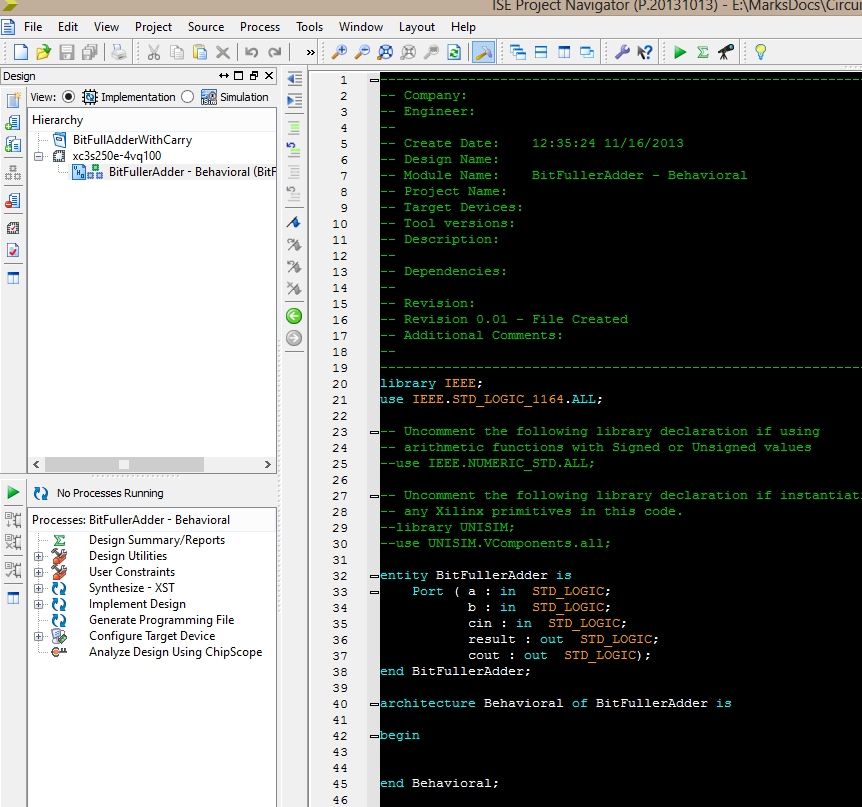The image size is (862, 807).
Task: Open the Tools menu
Action: (x=310, y=27)
